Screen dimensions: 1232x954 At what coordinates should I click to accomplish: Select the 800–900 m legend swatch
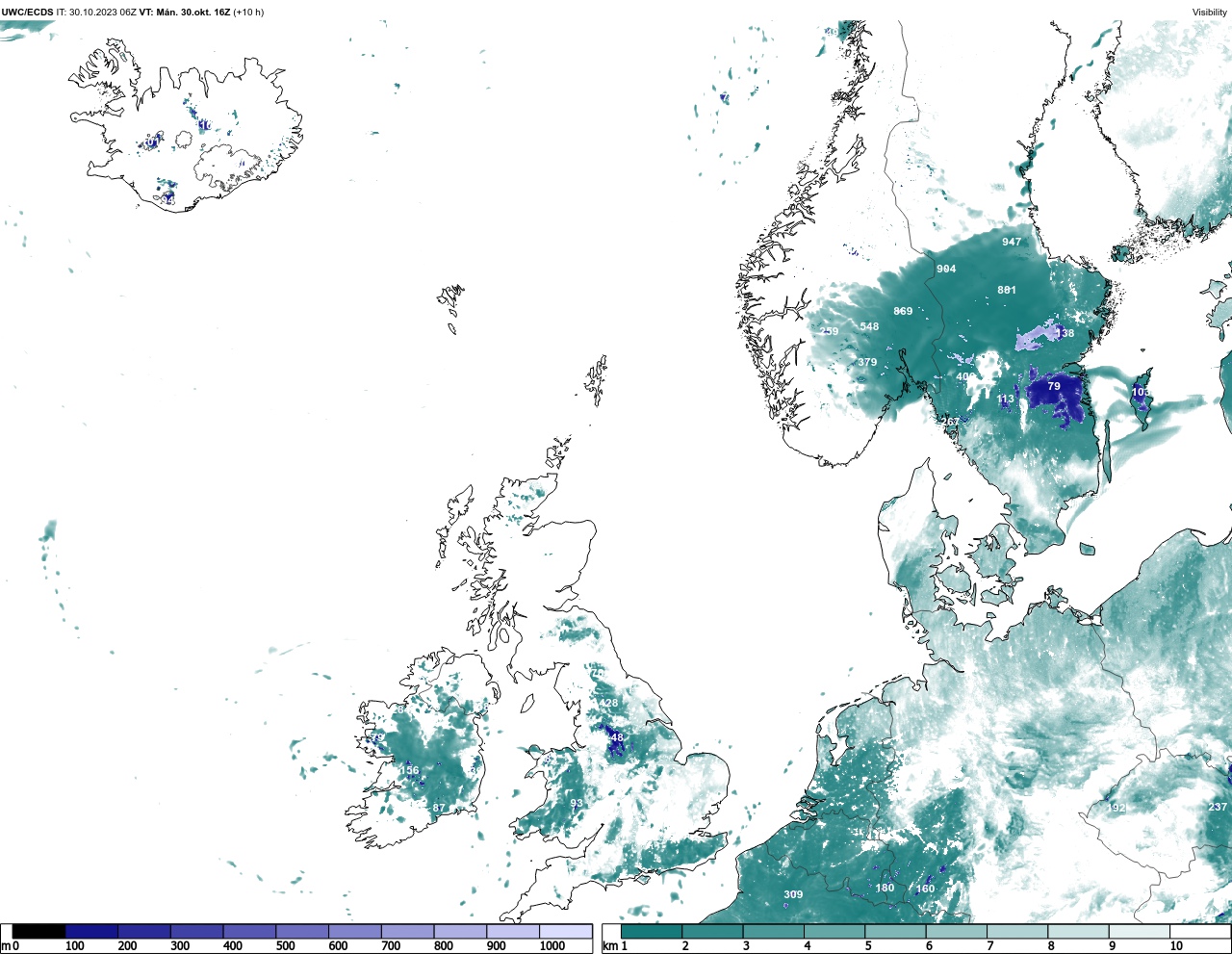click(x=460, y=932)
